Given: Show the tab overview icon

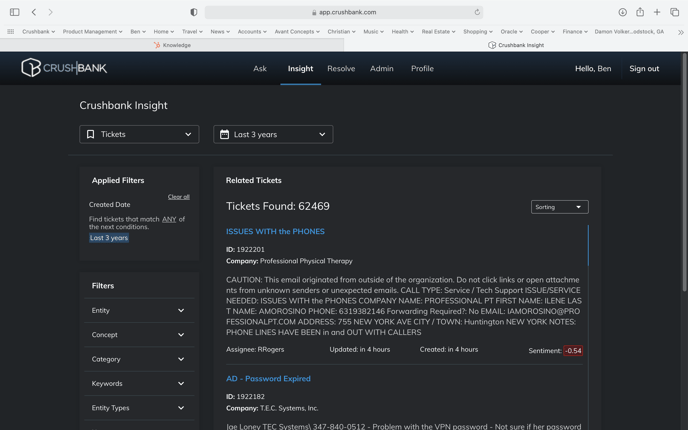Looking at the screenshot, I should coord(674,12).
